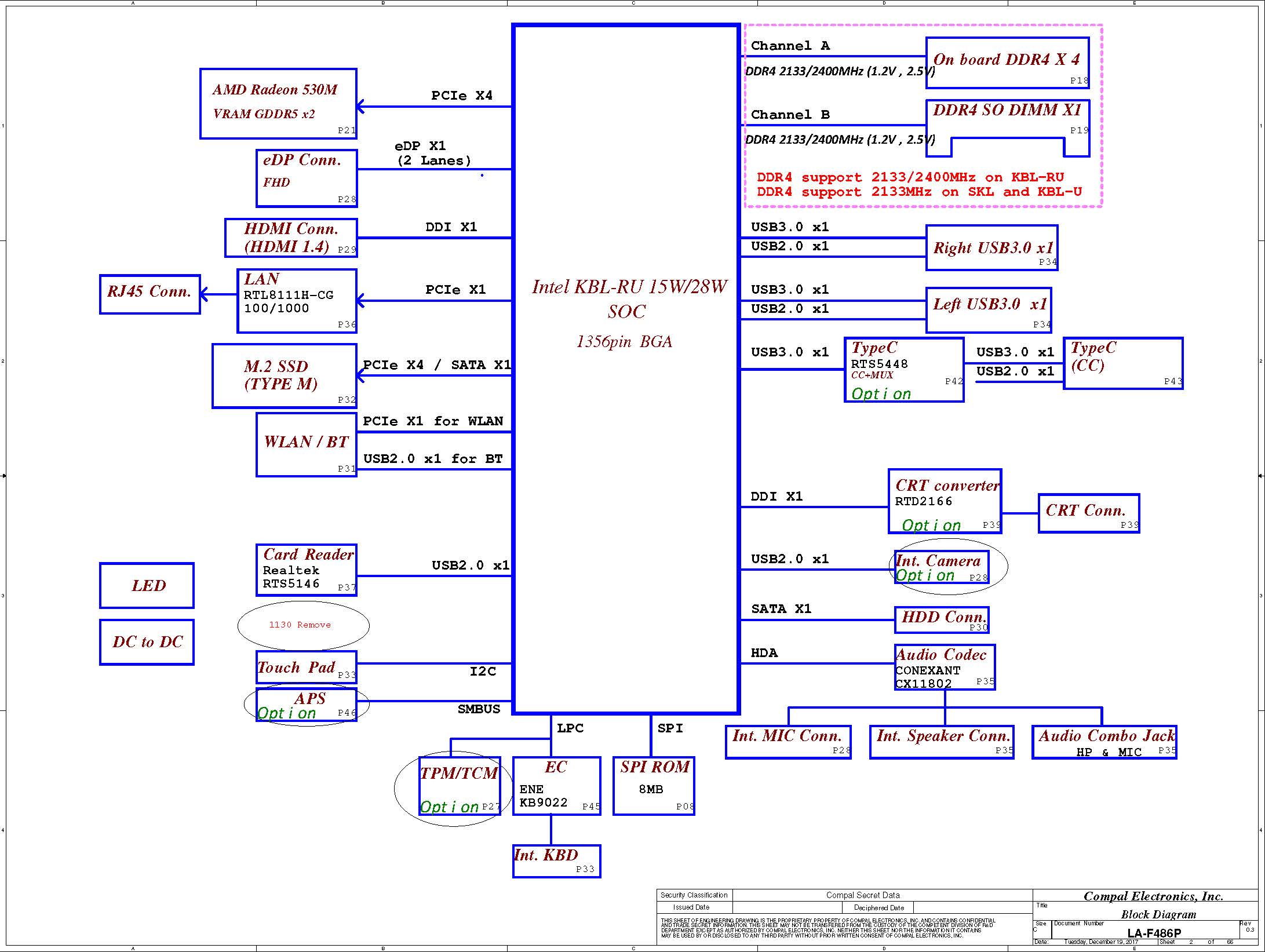The width and height of the screenshot is (1265, 952).
Task: Click the 'eDP X1' bus label
Action: 420,146
